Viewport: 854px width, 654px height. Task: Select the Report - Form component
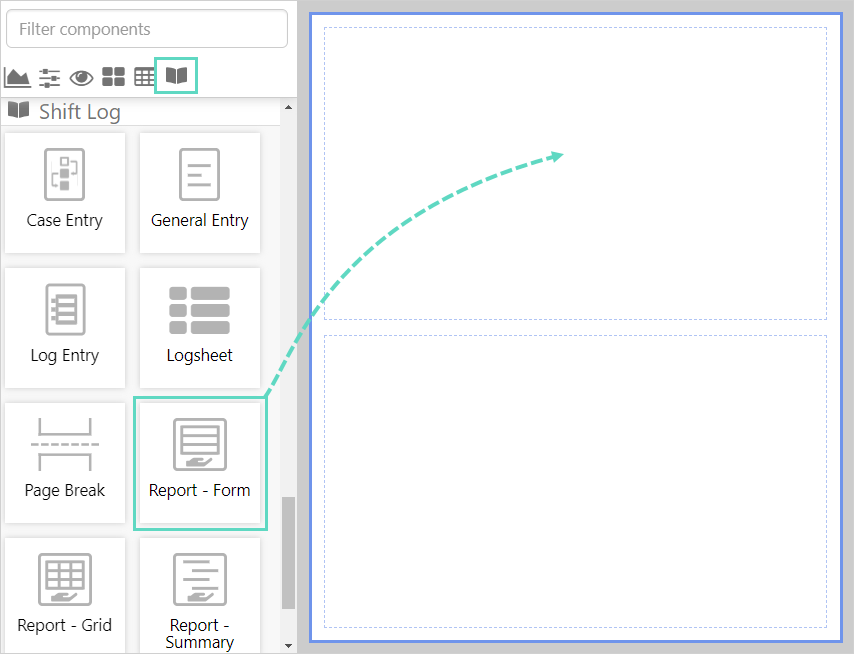pyautogui.click(x=200, y=463)
